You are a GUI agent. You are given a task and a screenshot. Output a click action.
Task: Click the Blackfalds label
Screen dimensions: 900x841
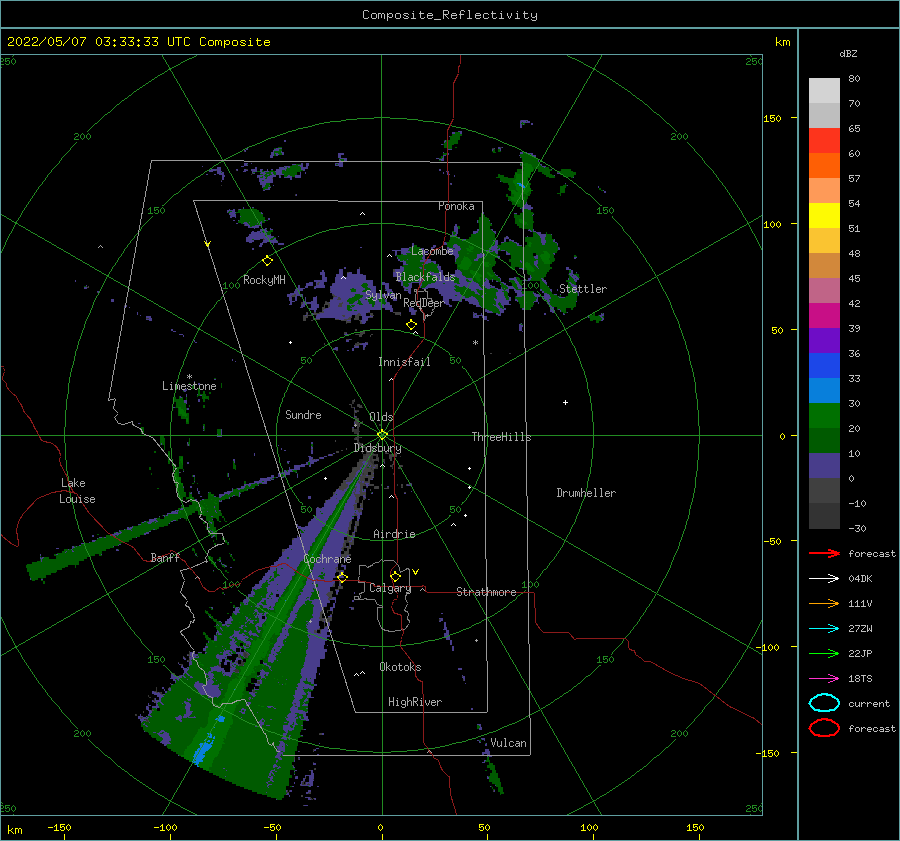(x=425, y=277)
